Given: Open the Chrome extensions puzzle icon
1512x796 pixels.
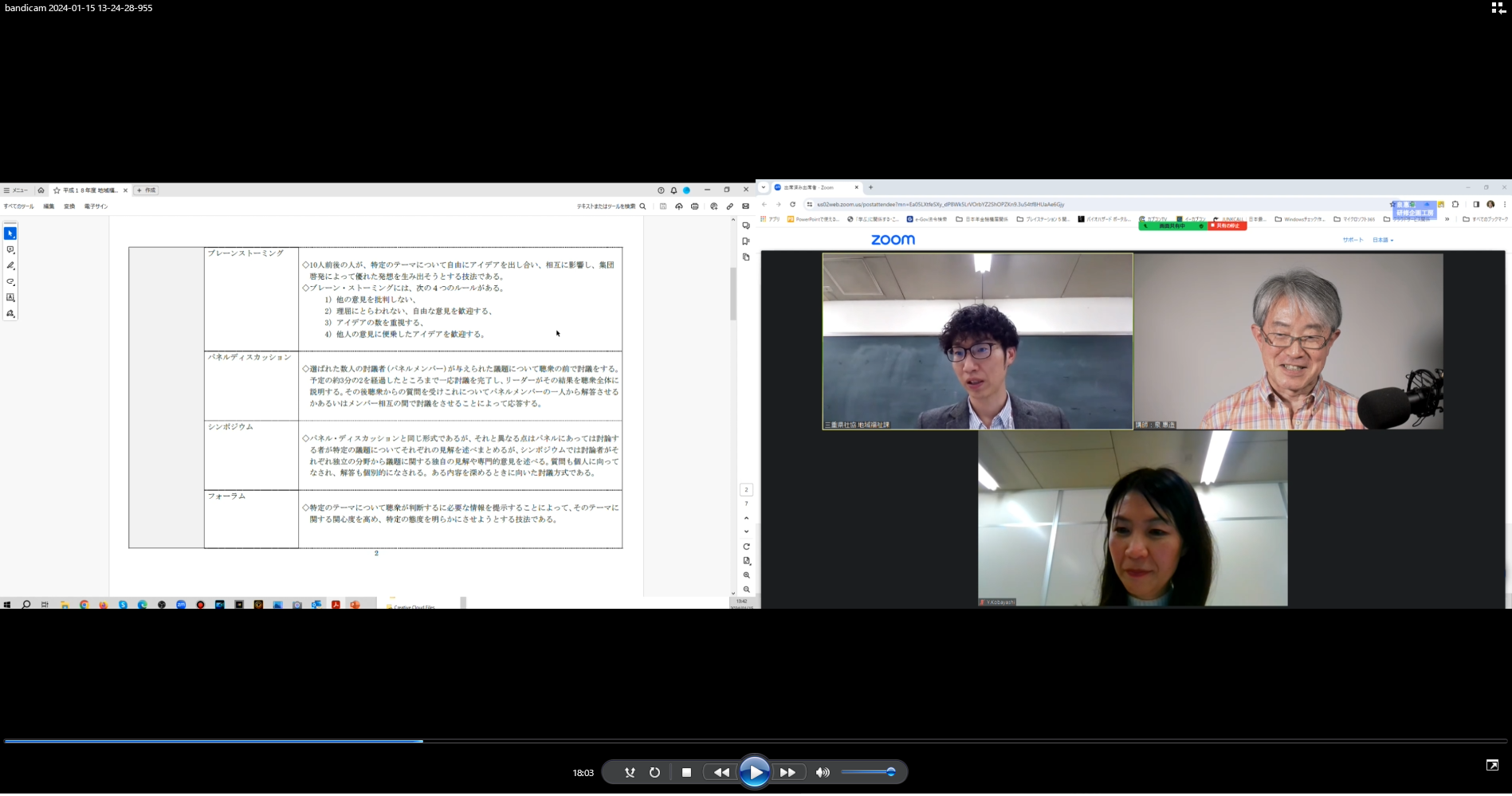Looking at the screenshot, I should [x=1455, y=205].
